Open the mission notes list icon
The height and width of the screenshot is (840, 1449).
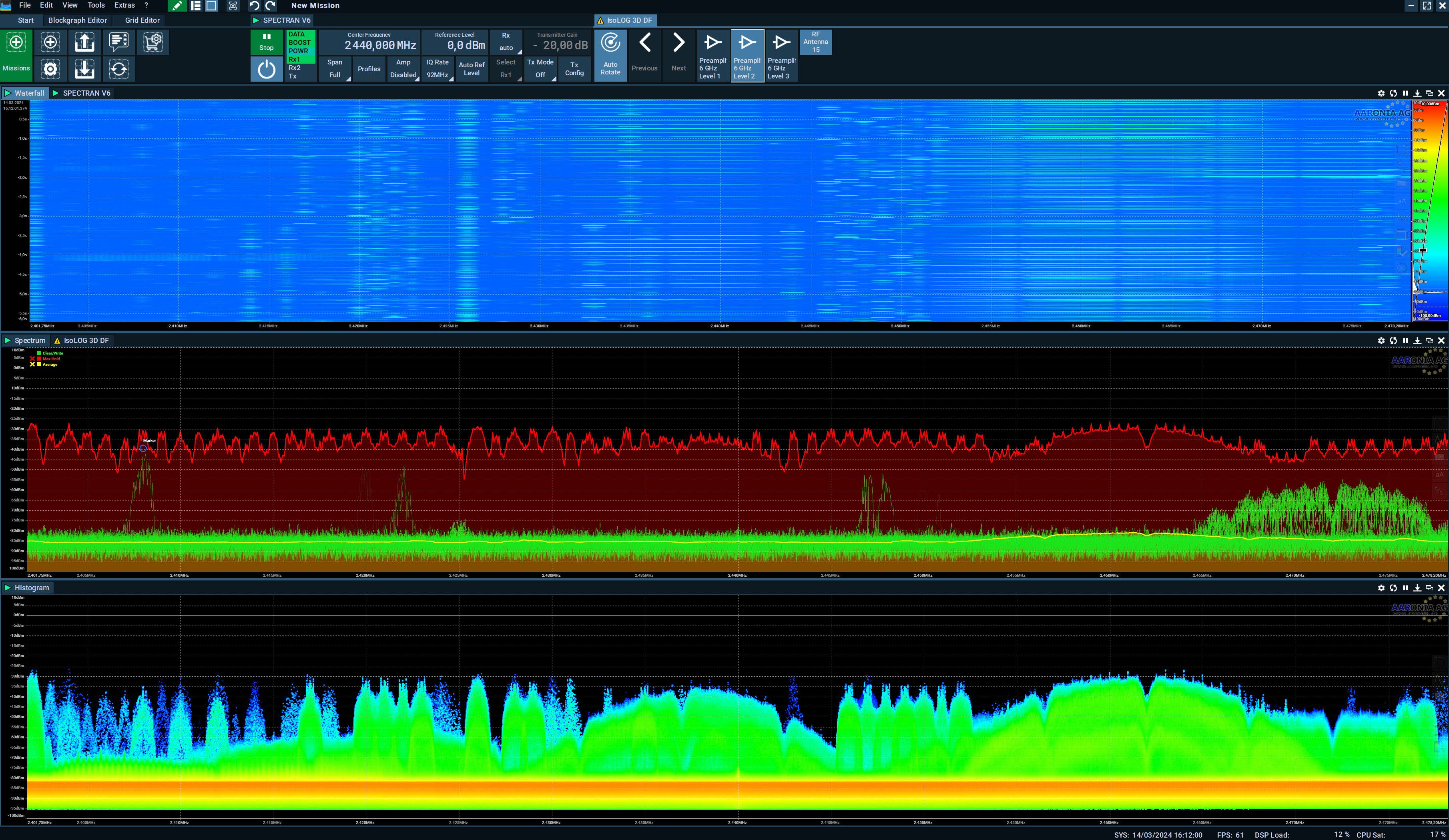(x=118, y=42)
